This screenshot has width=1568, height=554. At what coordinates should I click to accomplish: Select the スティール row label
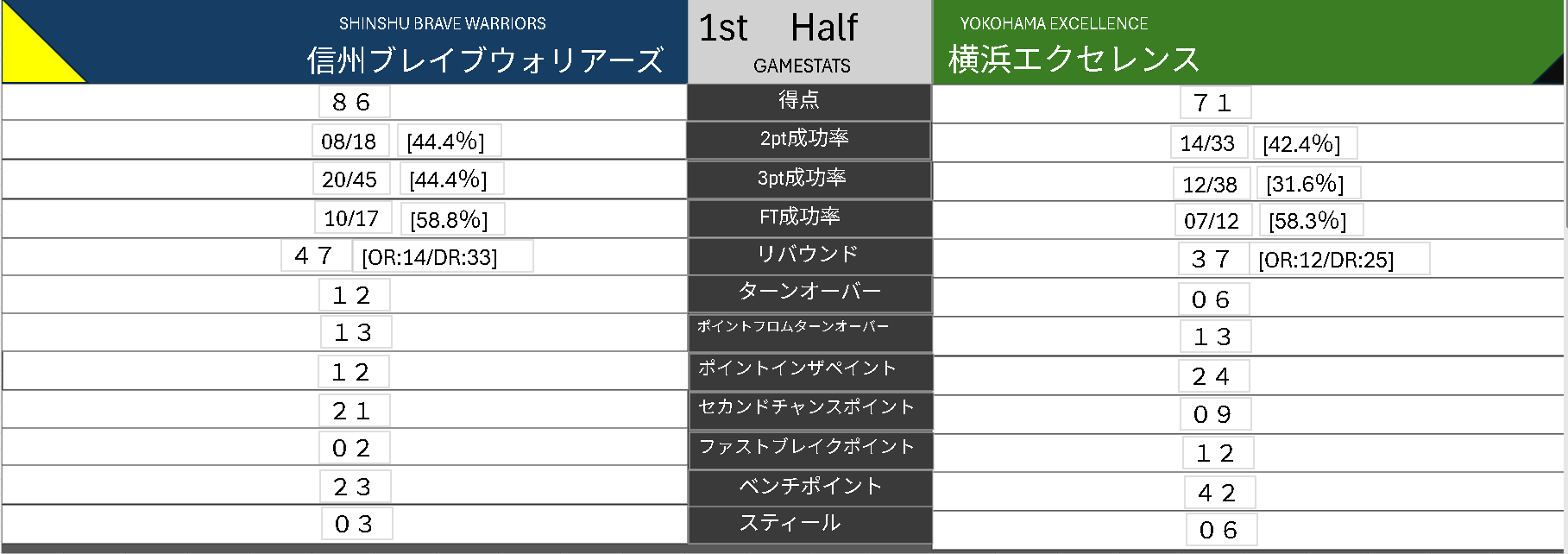(790, 523)
